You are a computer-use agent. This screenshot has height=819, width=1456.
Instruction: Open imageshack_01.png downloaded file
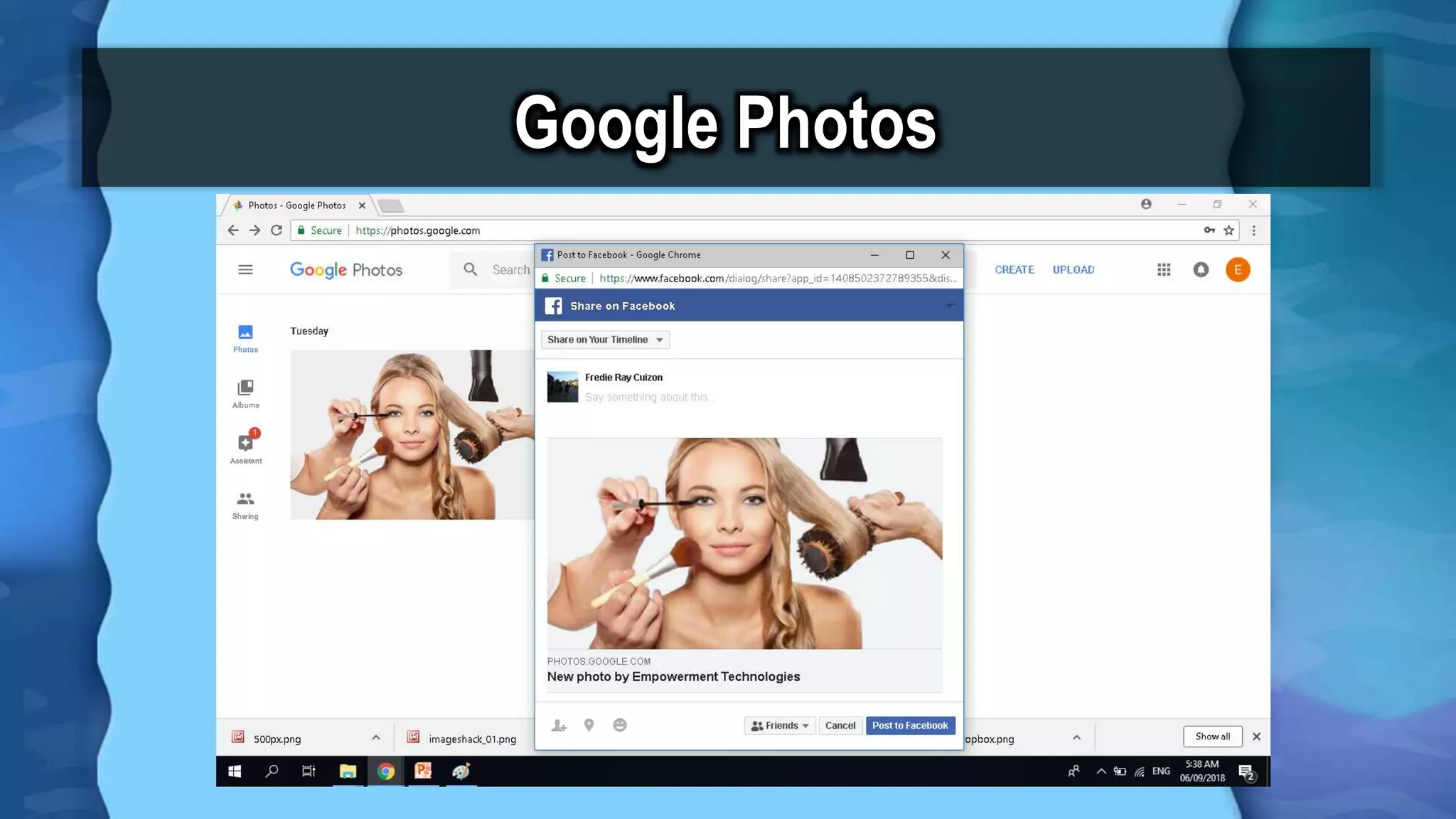[x=463, y=738]
